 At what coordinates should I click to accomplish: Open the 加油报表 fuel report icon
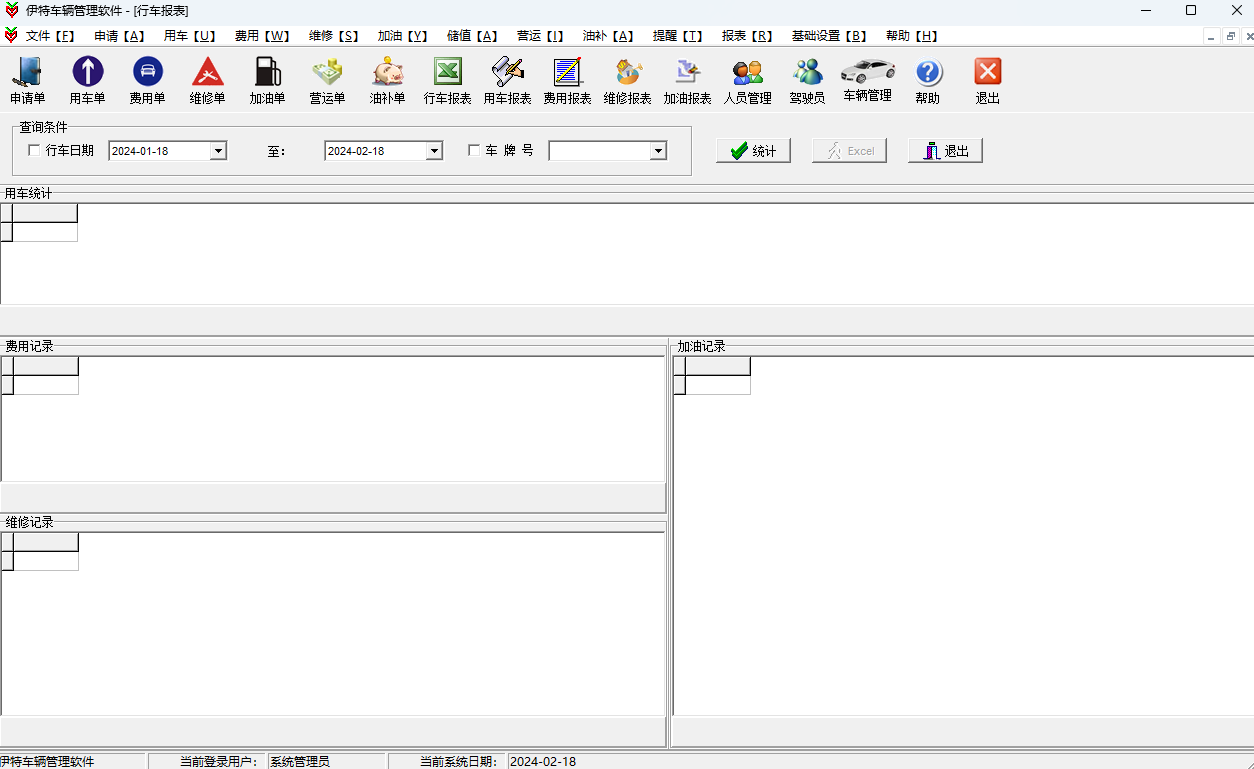click(687, 81)
